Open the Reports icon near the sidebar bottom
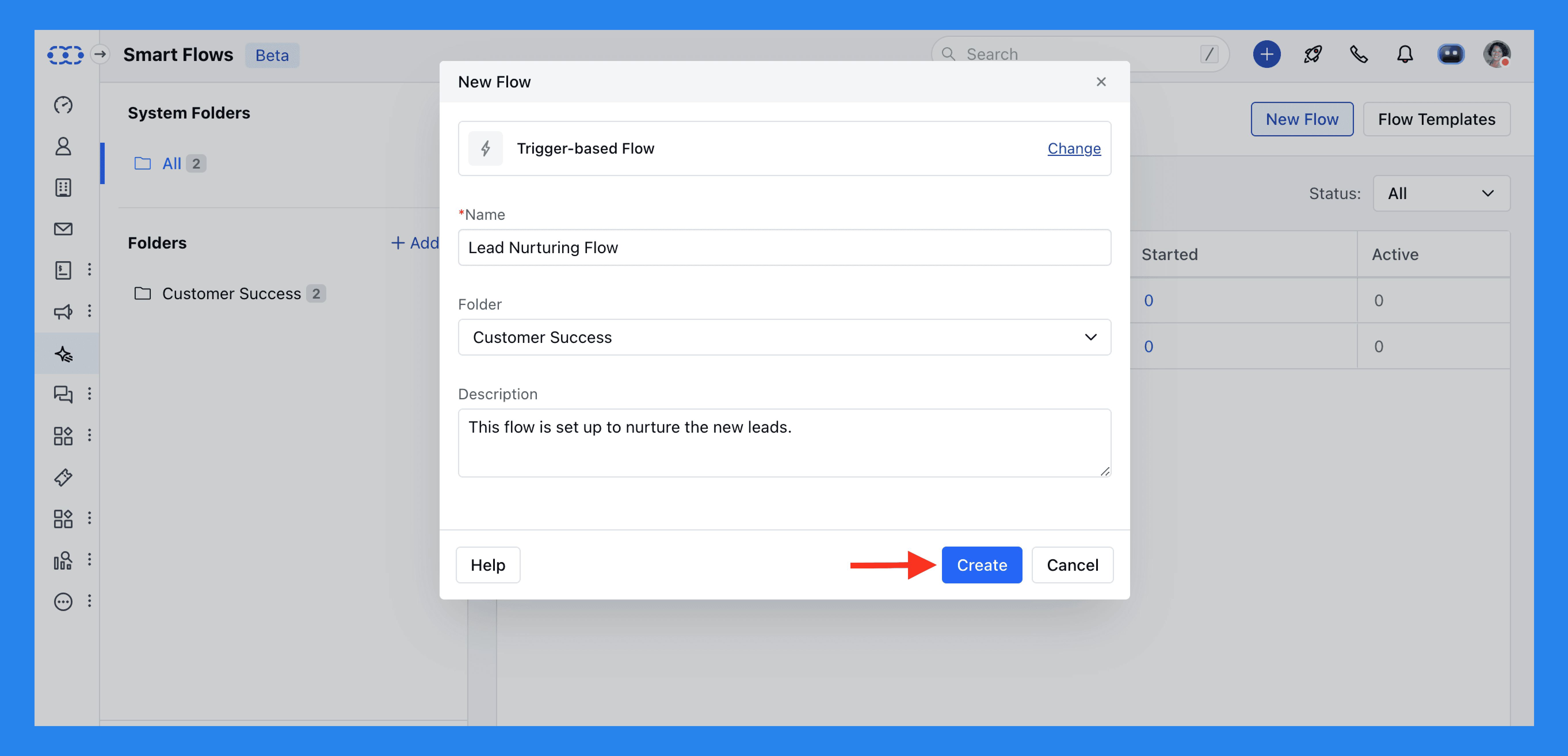The image size is (1568, 756). (x=63, y=560)
